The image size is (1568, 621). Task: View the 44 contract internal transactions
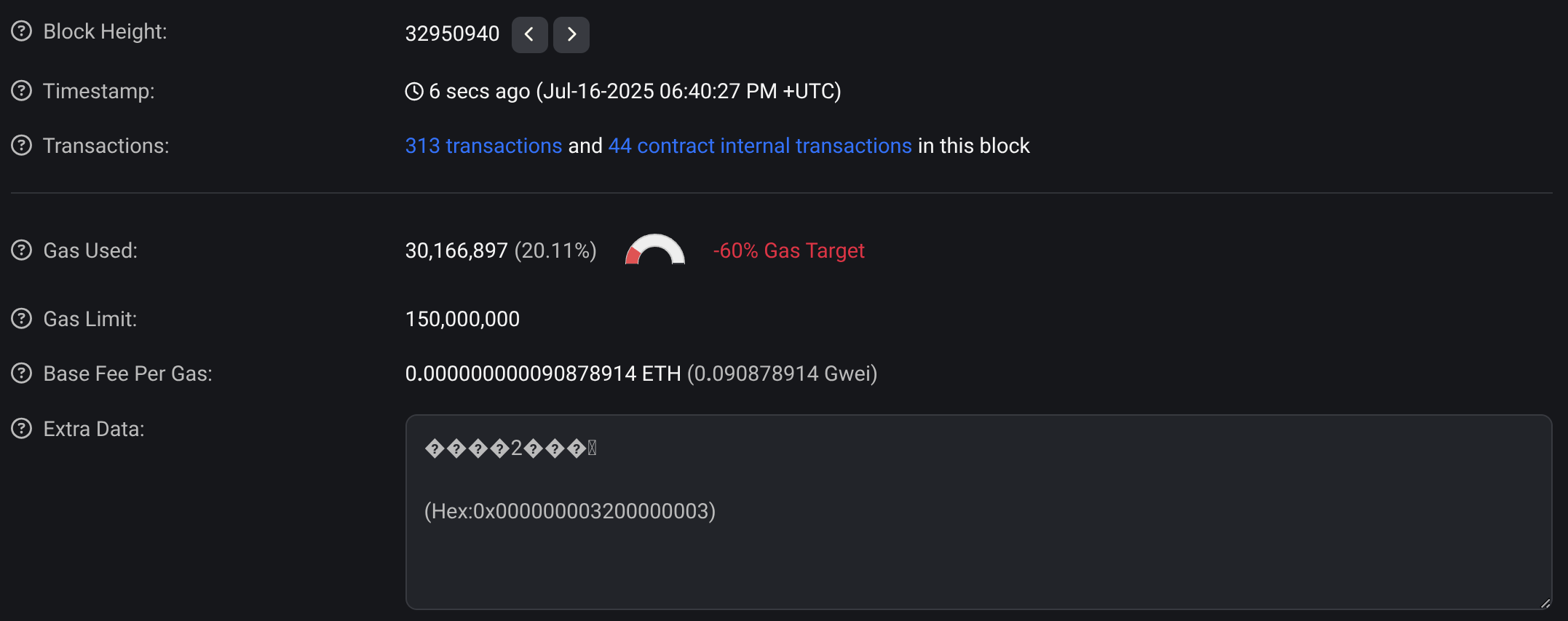point(759,146)
